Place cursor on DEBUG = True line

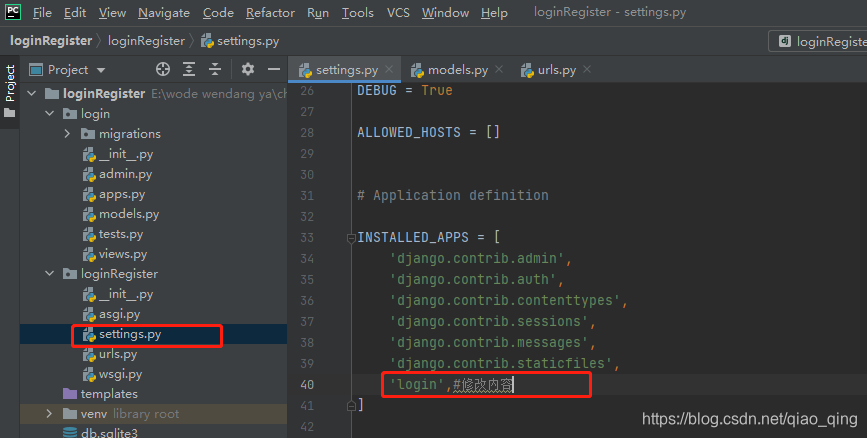coord(404,90)
